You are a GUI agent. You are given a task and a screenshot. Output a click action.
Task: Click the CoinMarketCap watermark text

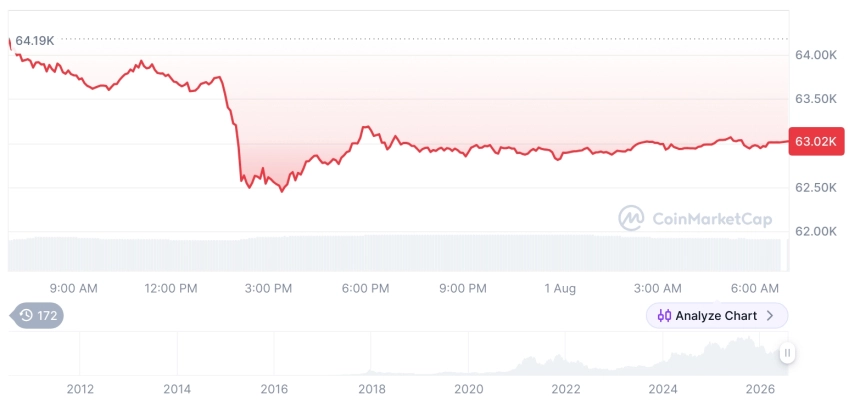(x=712, y=219)
